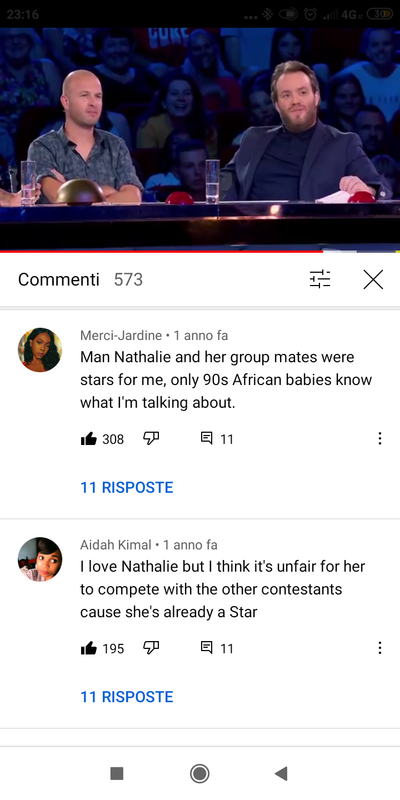
Task: Open more options for Merci-Jardine's comment
Action: [379, 439]
